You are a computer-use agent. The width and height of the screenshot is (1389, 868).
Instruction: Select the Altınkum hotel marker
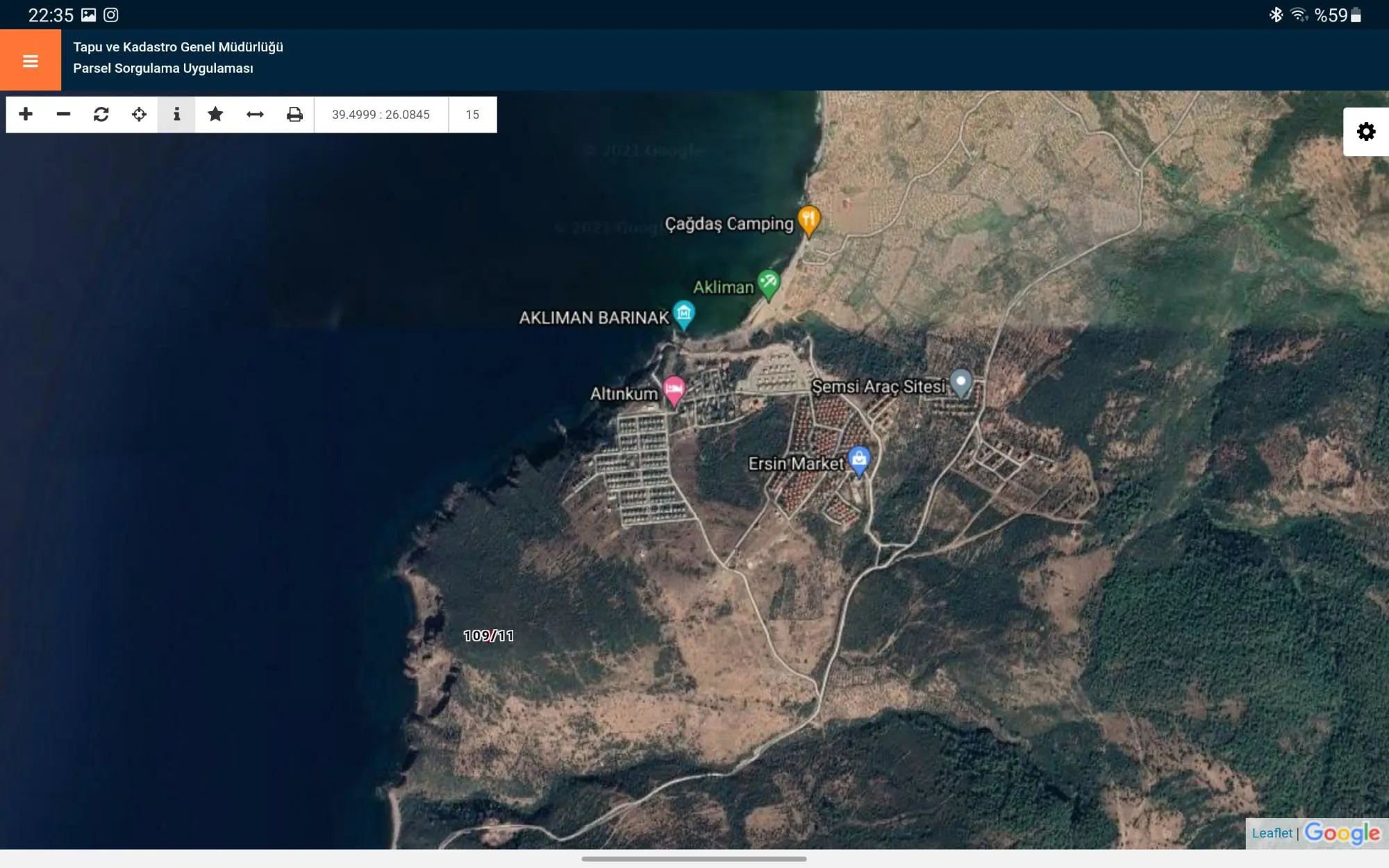[x=674, y=391]
